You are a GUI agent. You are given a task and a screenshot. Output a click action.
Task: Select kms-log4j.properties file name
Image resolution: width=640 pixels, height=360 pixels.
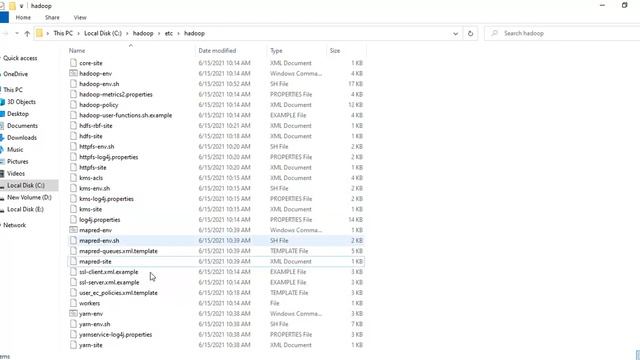107,199
